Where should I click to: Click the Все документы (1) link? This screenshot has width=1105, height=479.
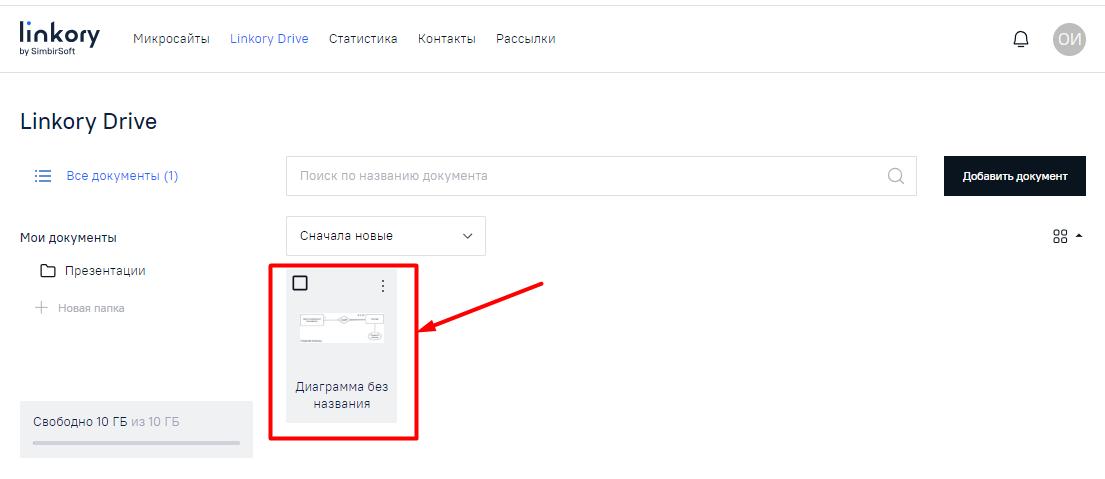tap(122, 176)
